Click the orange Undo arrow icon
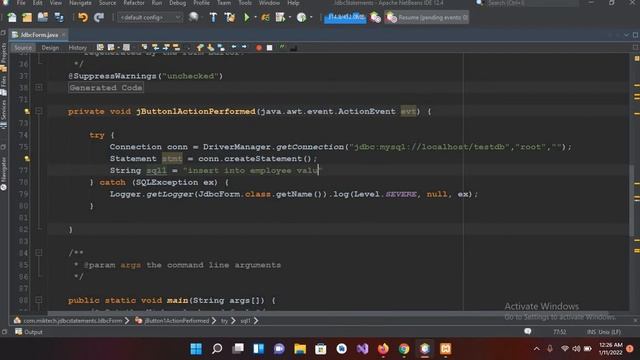This screenshot has width=640, height=360. [x=83, y=17]
